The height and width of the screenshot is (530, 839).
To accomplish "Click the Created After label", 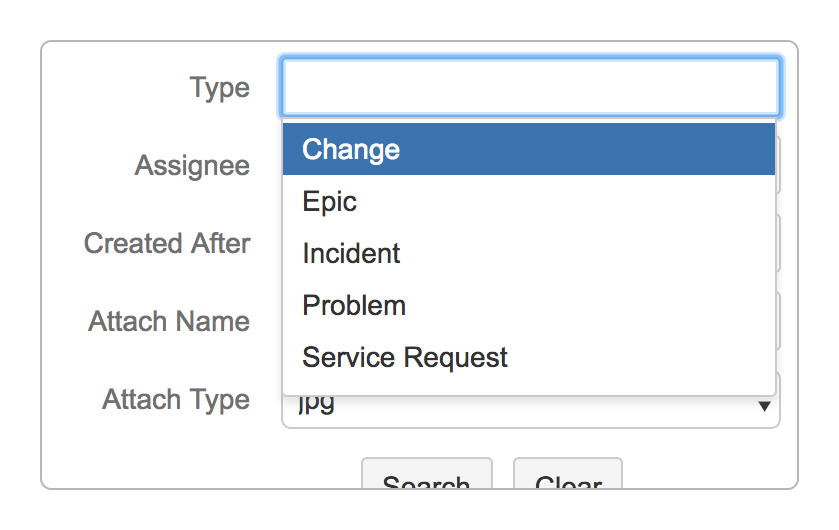I will click(167, 243).
